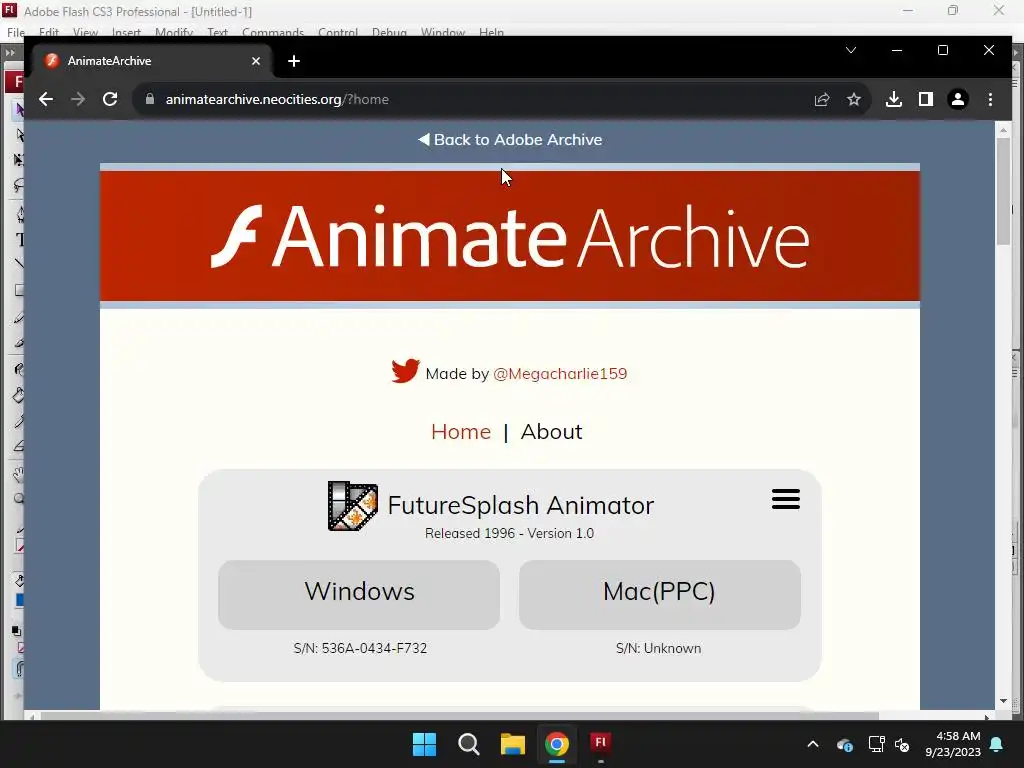
Task: Bookmark this page with the star icon
Action: [854, 99]
